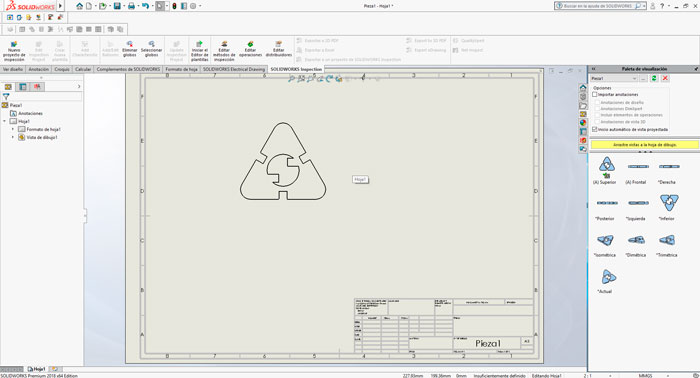Expand the SolidWorks main menu arrow
This screenshot has height=378, width=700.
(x=61, y=6)
